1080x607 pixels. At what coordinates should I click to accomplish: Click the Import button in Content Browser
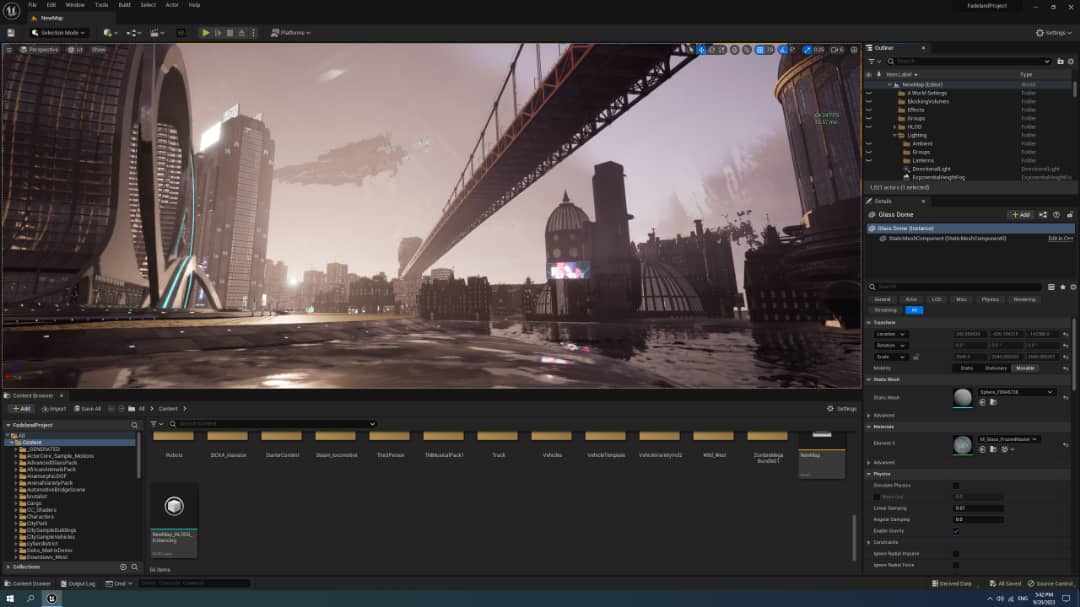pyautogui.click(x=54, y=409)
